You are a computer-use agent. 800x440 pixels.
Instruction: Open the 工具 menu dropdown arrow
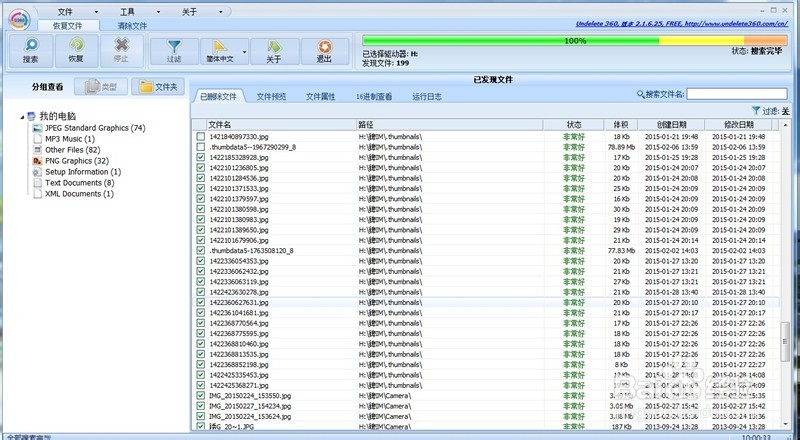(158, 12)
